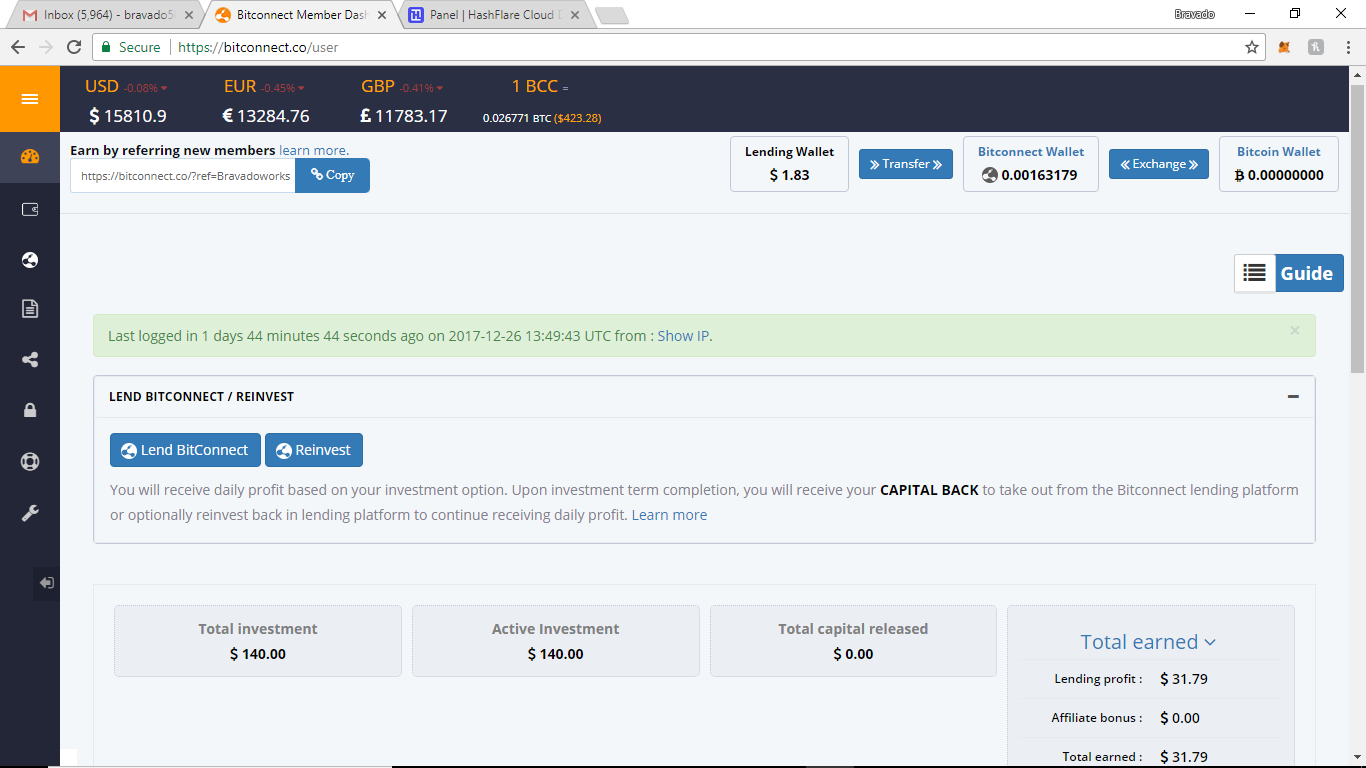View site info via green padlock

107,47
